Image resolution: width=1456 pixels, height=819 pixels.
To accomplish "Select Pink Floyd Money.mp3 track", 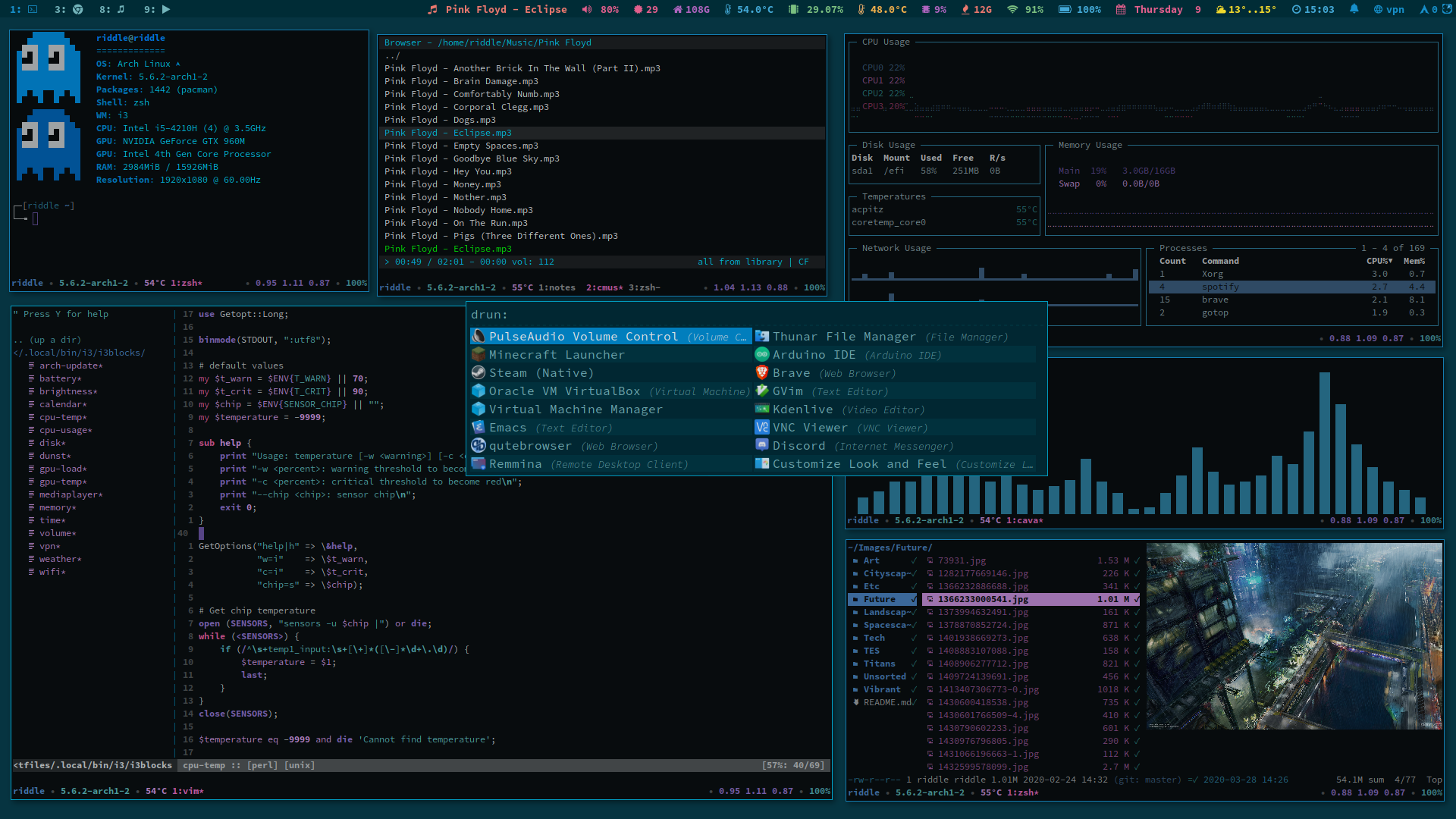I will [442, 185].
